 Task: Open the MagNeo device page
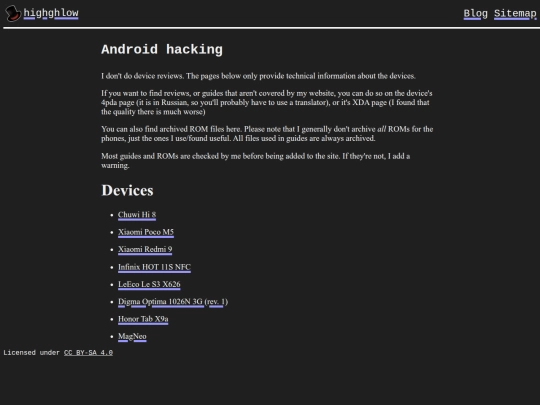coord(132,336)
